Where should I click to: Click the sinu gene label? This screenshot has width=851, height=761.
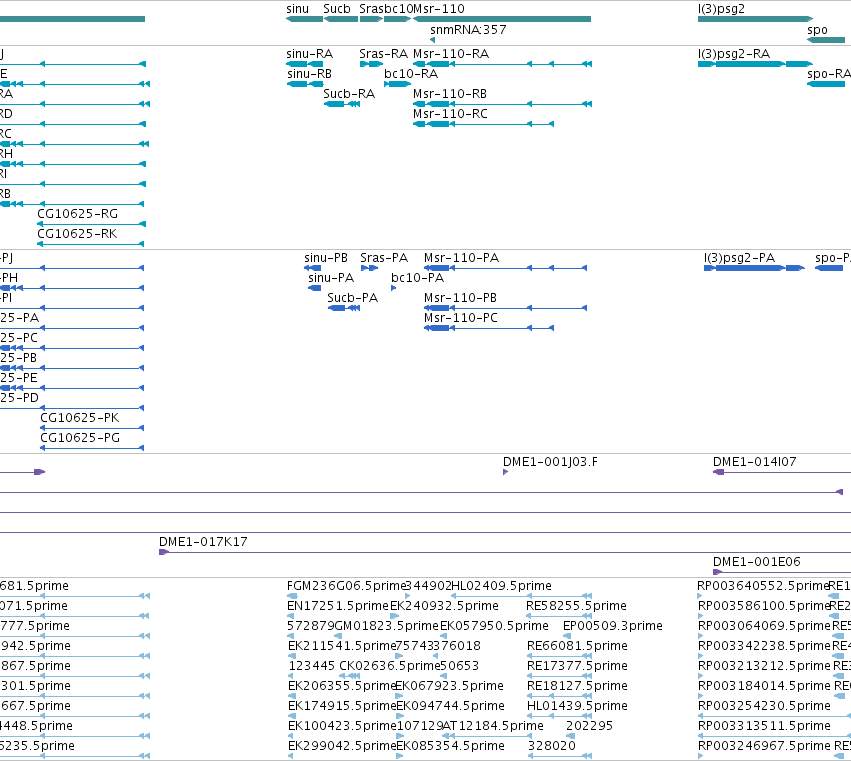tap(297, 9)
